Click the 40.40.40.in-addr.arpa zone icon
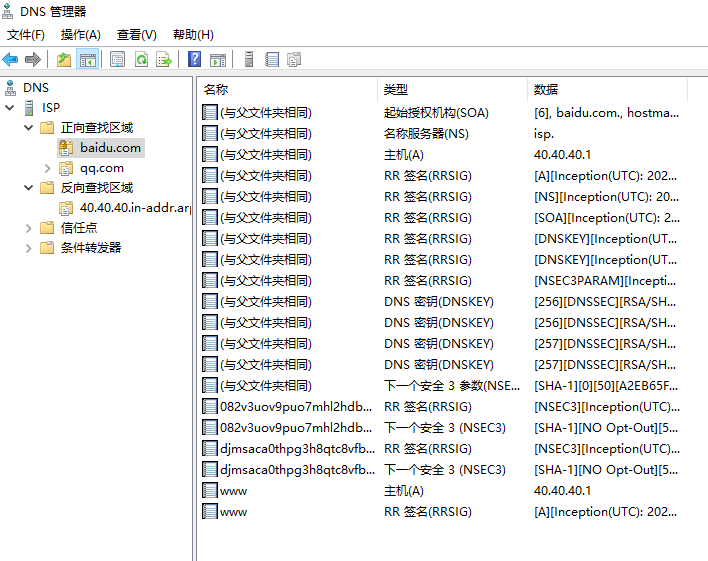Screen dimensions: 708x561 [x=66, y=208]
